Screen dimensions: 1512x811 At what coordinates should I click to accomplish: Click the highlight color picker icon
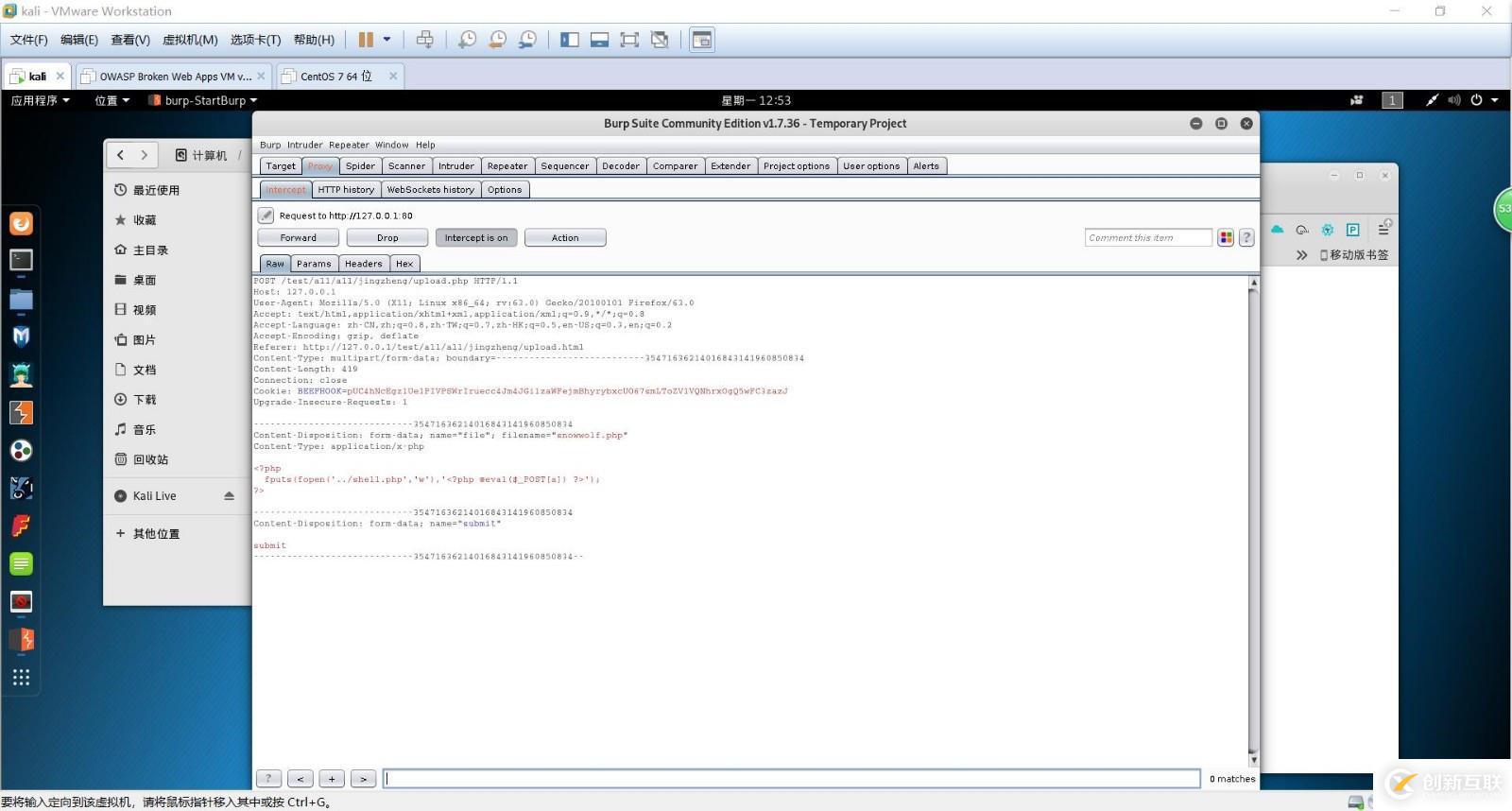(1226, 238)
